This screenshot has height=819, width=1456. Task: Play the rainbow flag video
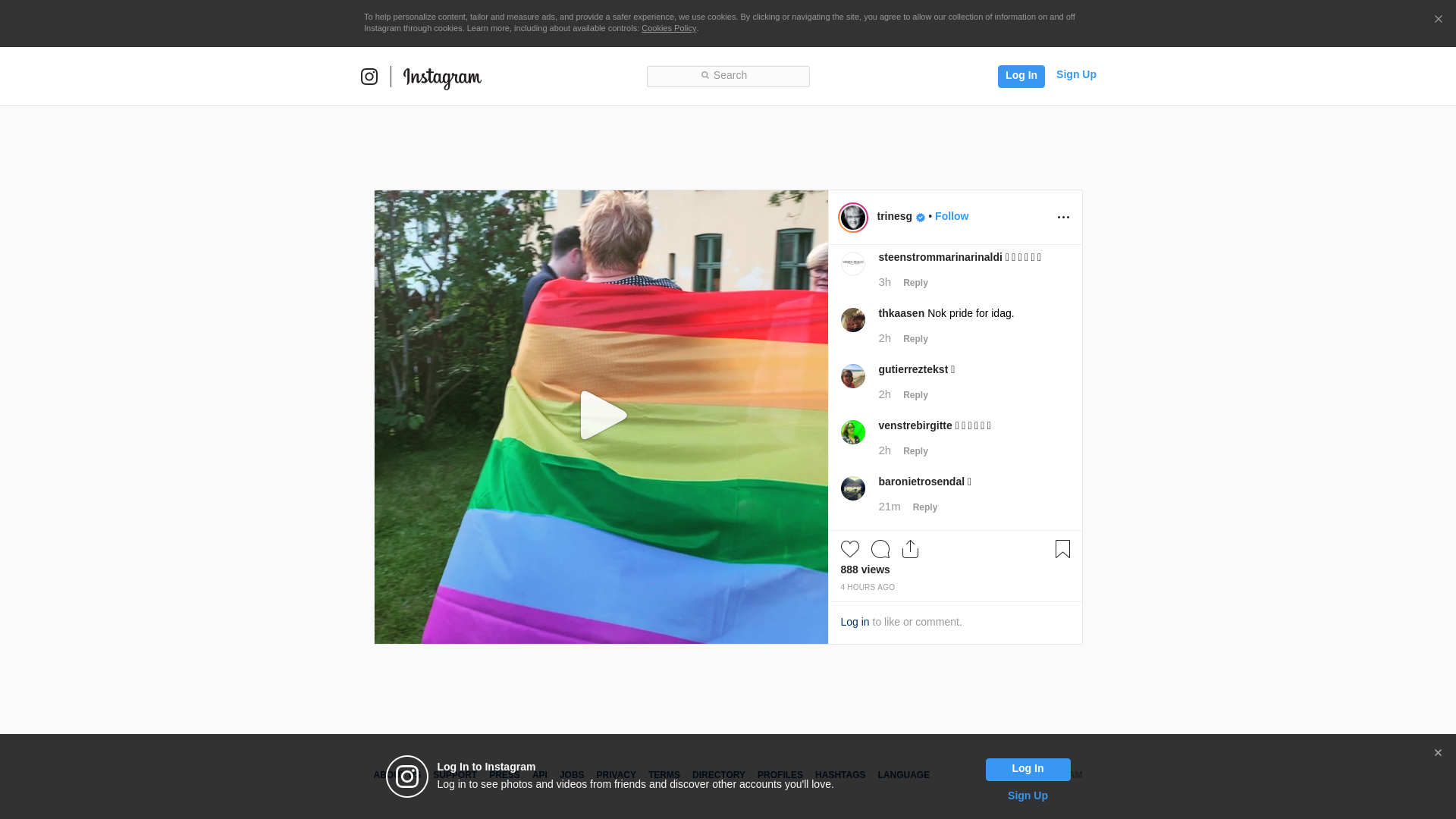pyautogui.click(x=601, y=416)
